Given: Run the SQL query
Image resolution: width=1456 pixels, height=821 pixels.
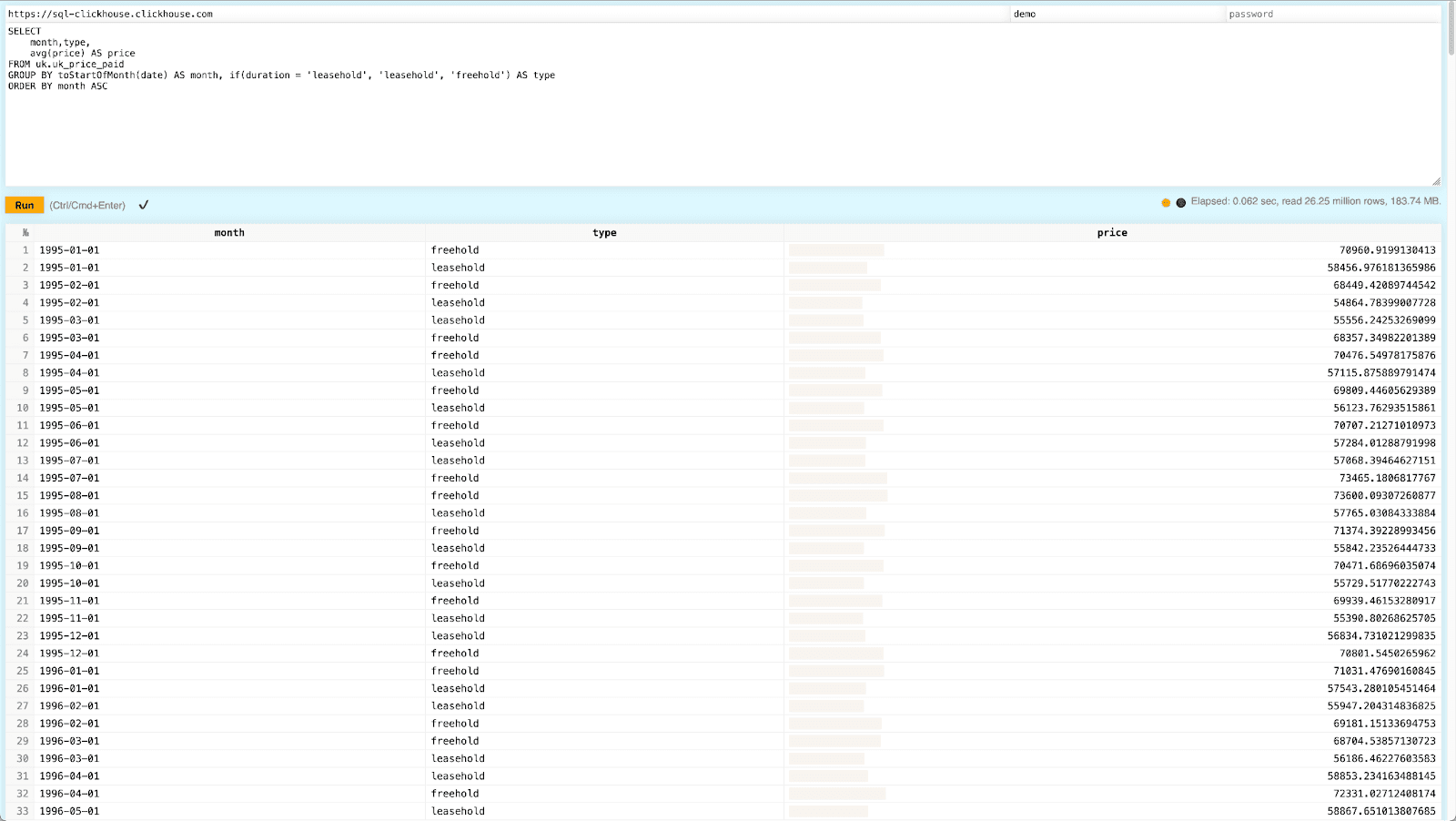Looking at the screenshot, I should tap(25, 206).
